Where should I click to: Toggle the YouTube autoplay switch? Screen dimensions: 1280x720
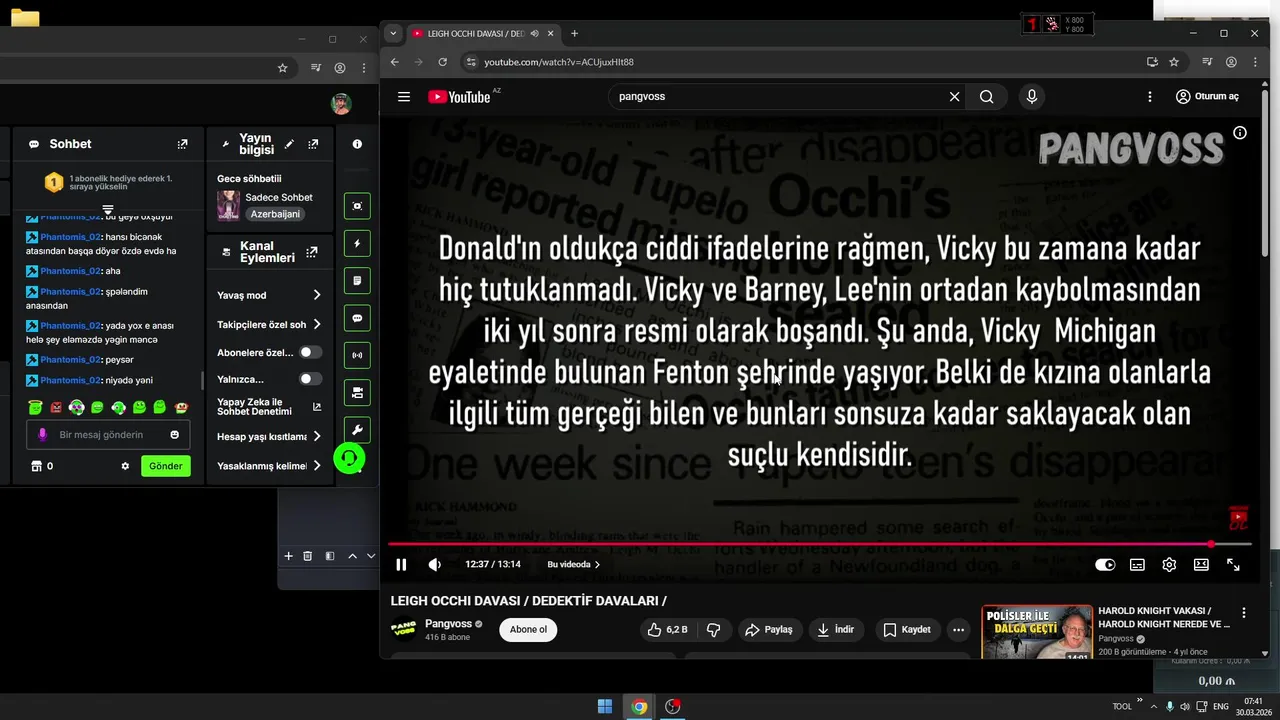1105,565
